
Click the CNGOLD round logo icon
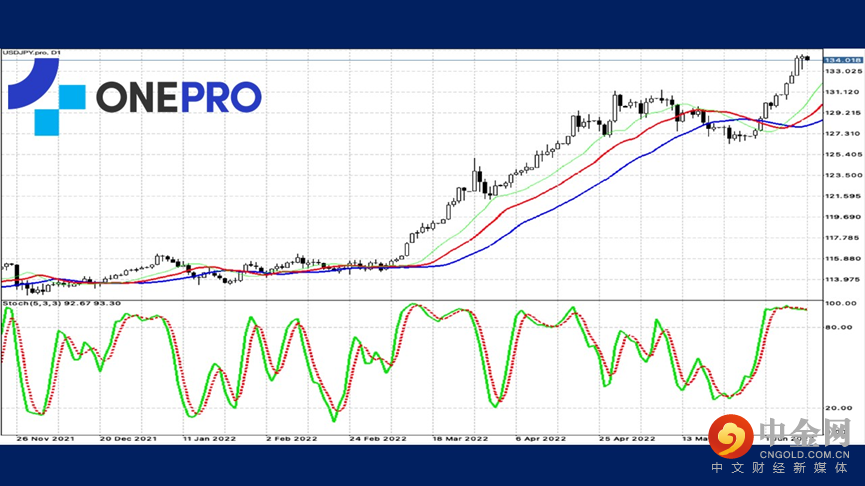pos(731,436)
